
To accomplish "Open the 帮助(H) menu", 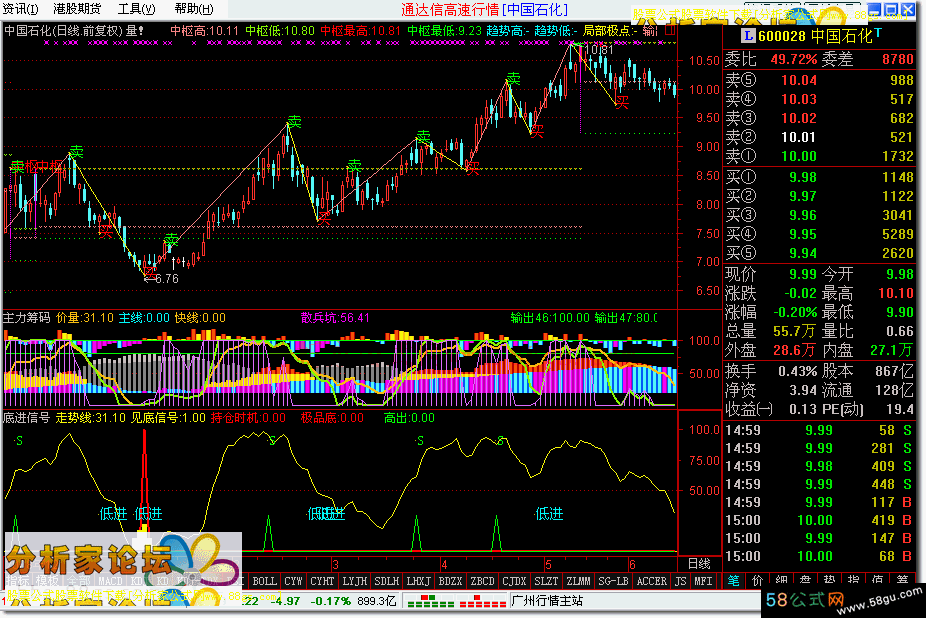I will (x=194, y=9).
